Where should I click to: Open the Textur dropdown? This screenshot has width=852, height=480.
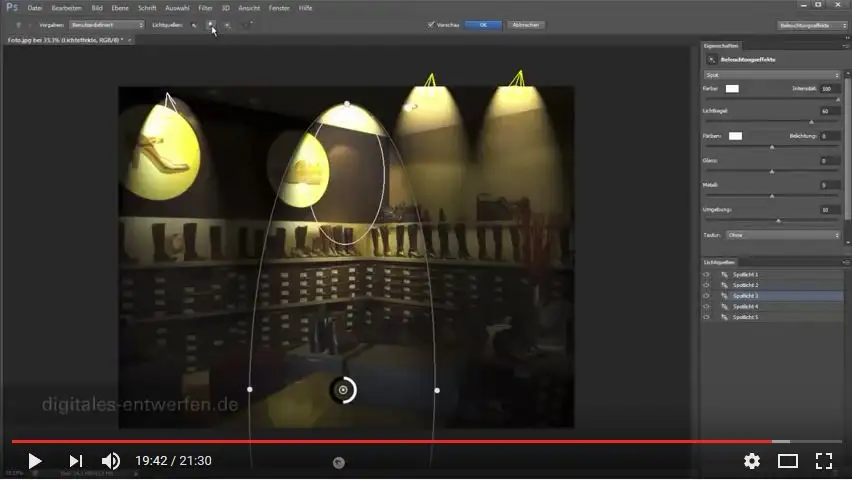click(x=783, y=235)
